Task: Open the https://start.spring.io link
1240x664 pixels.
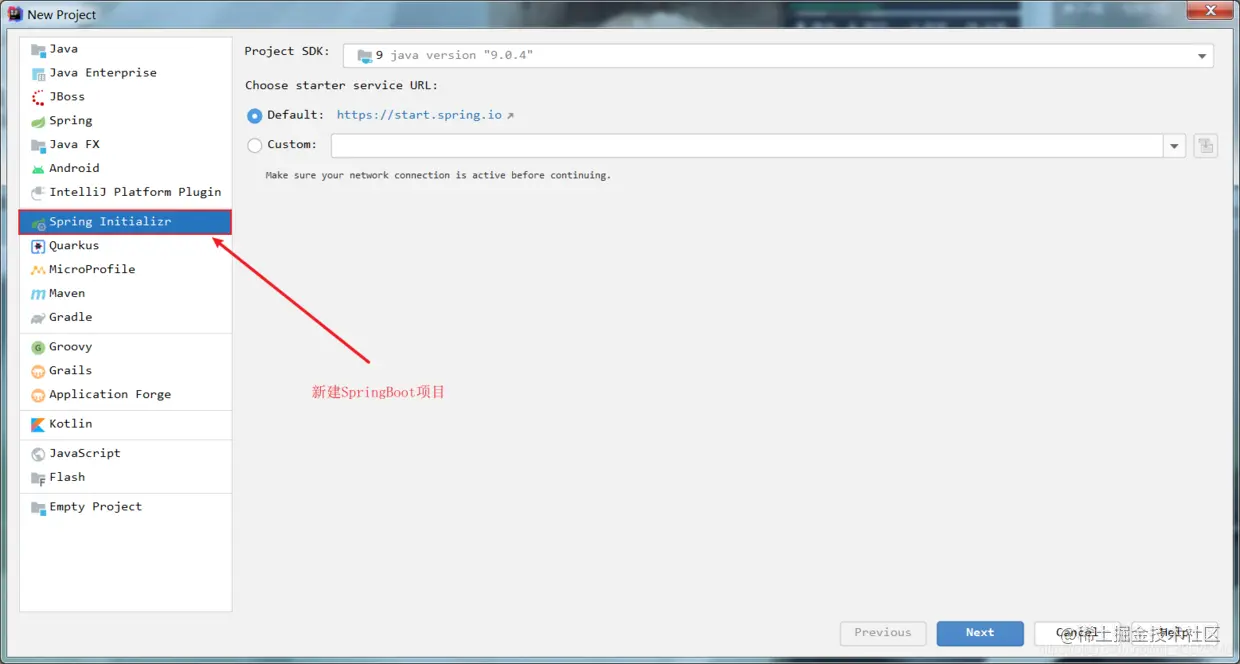Action: tap(419, 116)
